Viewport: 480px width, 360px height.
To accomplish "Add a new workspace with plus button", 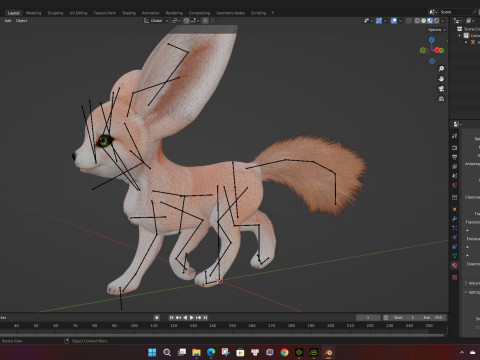I will pyautogui.click(x=272, y=13).
